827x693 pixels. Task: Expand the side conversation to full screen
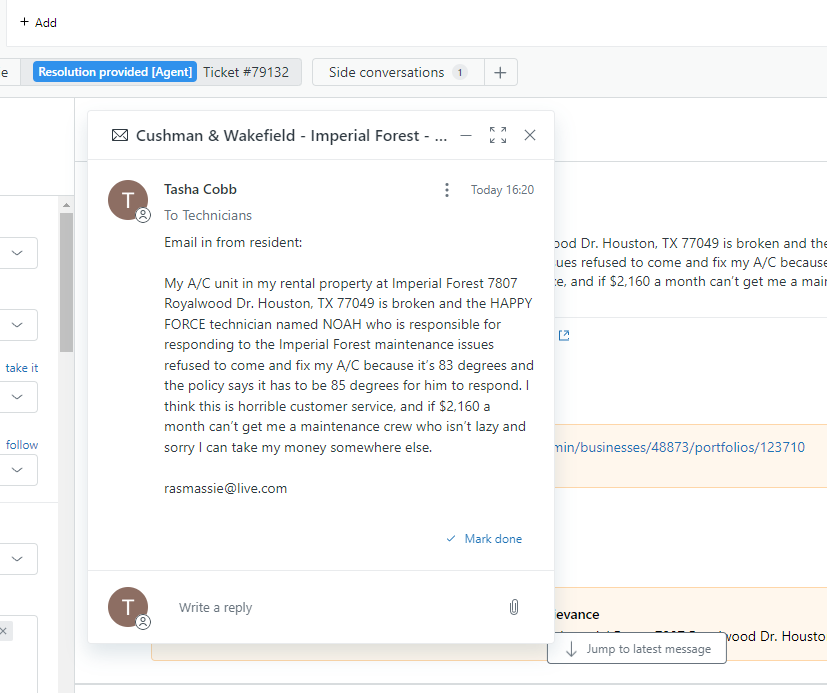[x=498, y=135]
